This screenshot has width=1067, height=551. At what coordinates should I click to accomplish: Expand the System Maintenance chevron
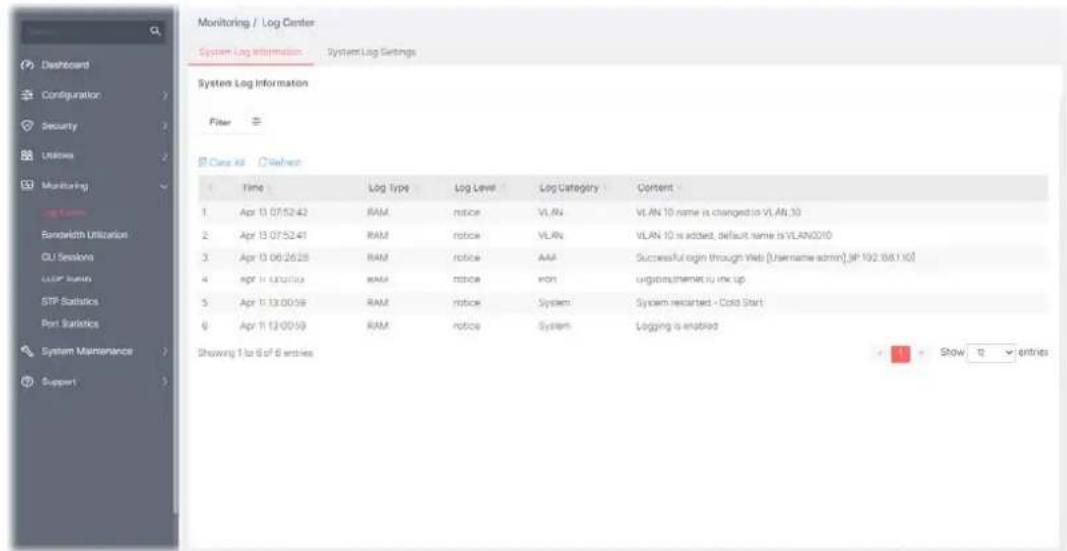pos(164,351)
